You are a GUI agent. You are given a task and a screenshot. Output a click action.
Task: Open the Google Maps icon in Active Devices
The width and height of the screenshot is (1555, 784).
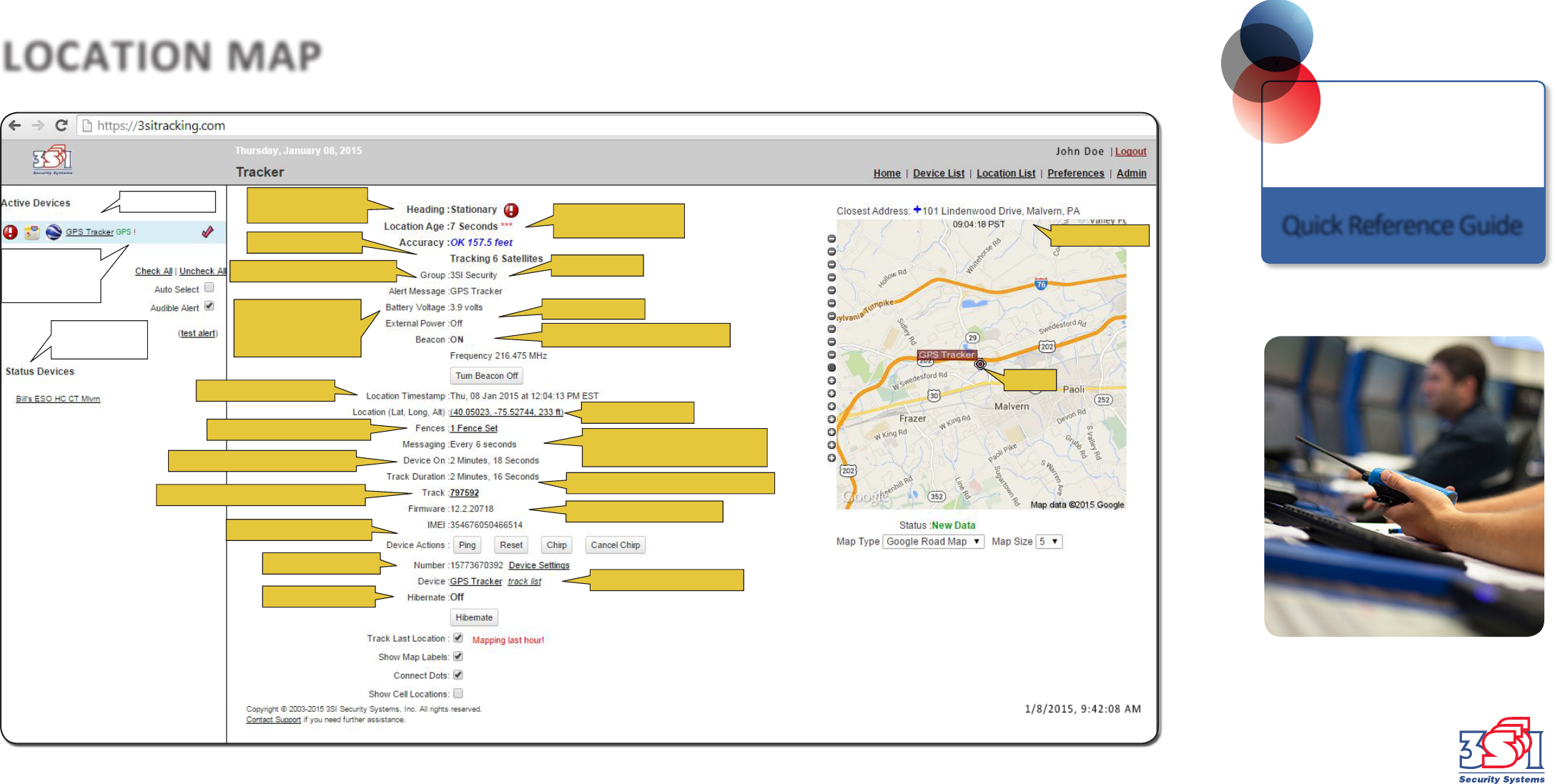32,232
